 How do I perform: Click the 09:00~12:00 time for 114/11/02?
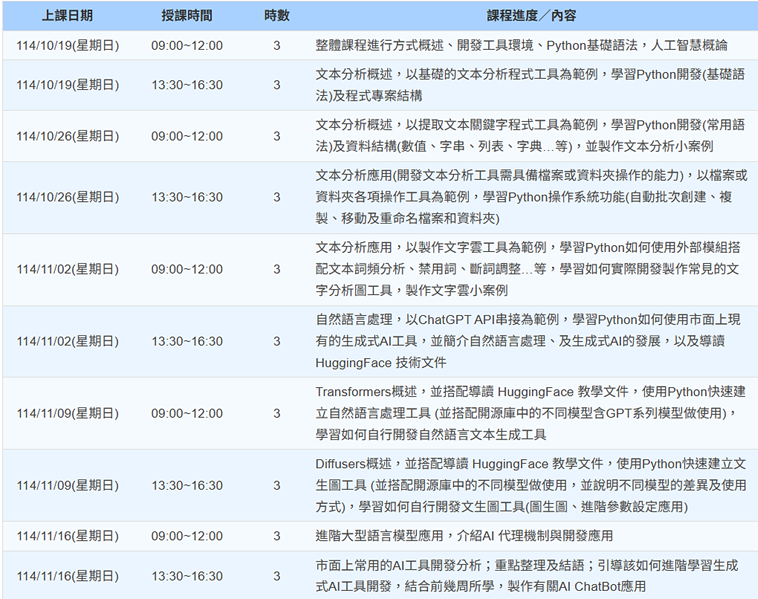click(187, 269)
